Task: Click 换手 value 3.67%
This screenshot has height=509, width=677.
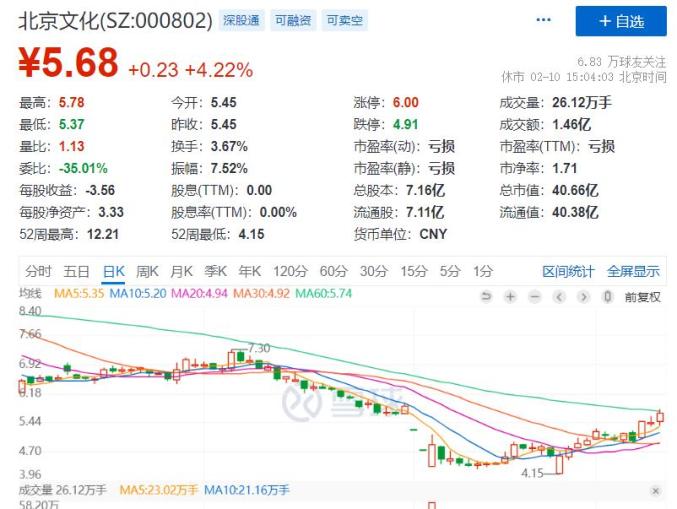Action: point(229,147)
